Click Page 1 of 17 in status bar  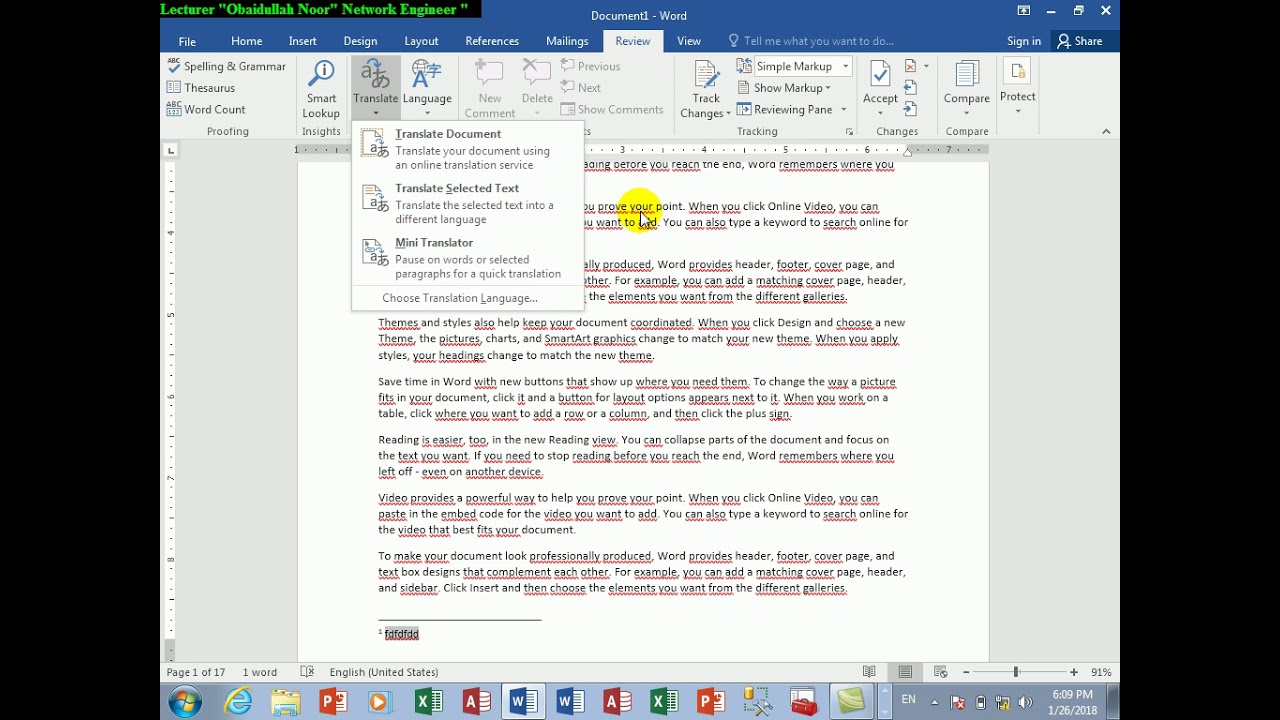tap(196, 672)
